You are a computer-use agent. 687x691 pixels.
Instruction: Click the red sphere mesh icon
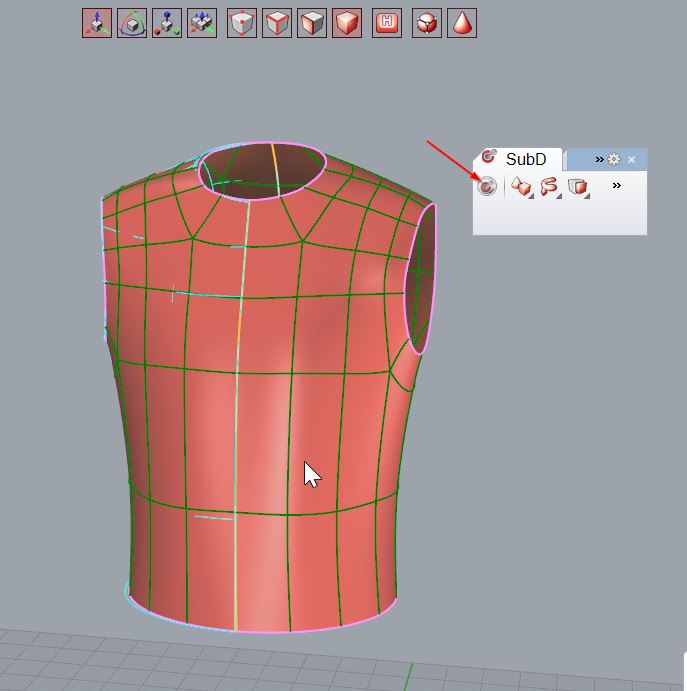pos(427,23)
